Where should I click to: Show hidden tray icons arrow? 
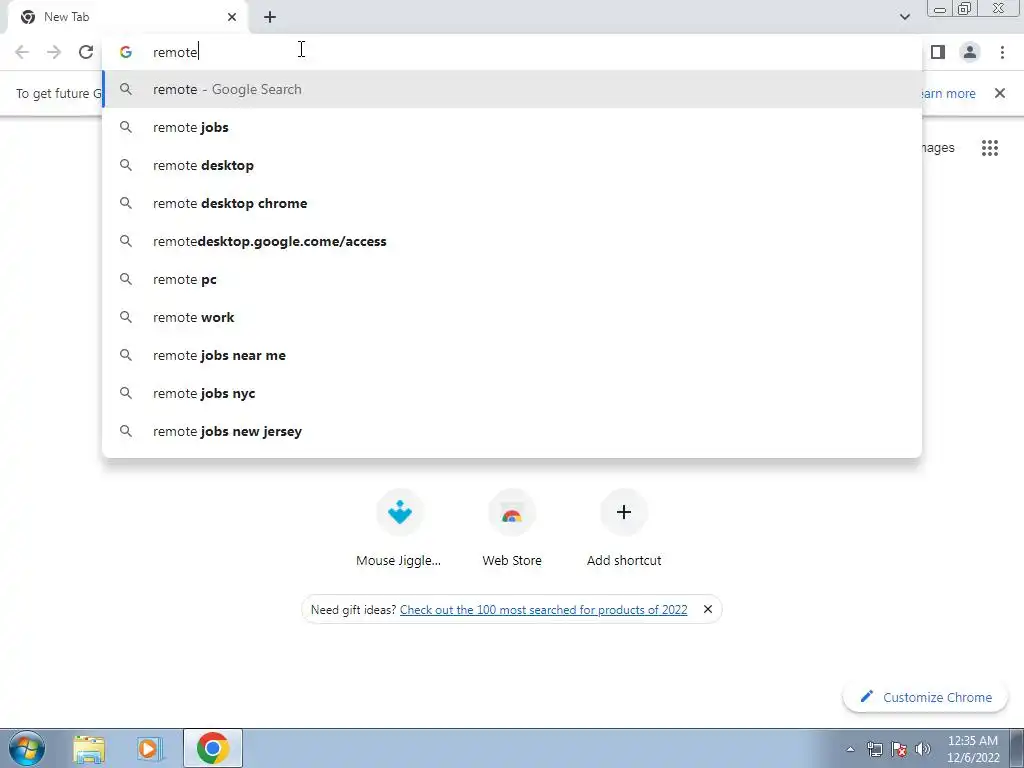(x=850, y=749)
